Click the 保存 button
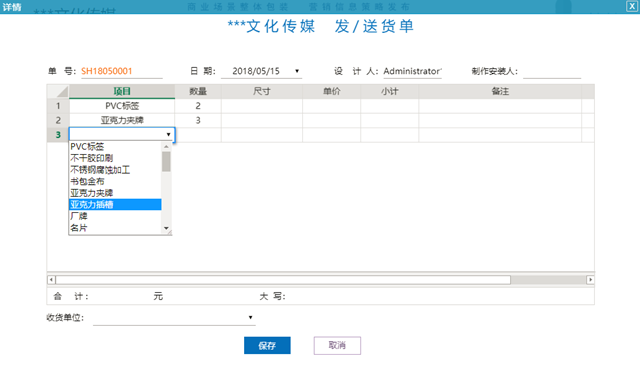The height and width of the screenshot is (367, 640). coord(267,345)
